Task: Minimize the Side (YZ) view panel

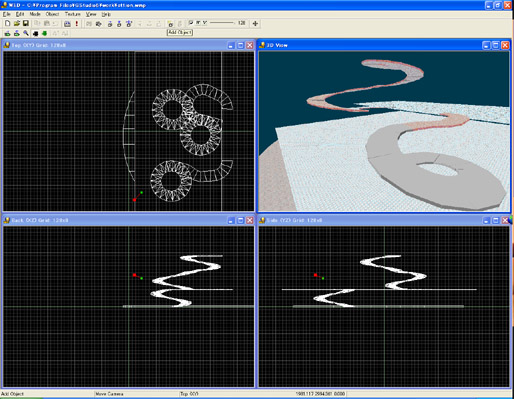Action: (486, 221)
